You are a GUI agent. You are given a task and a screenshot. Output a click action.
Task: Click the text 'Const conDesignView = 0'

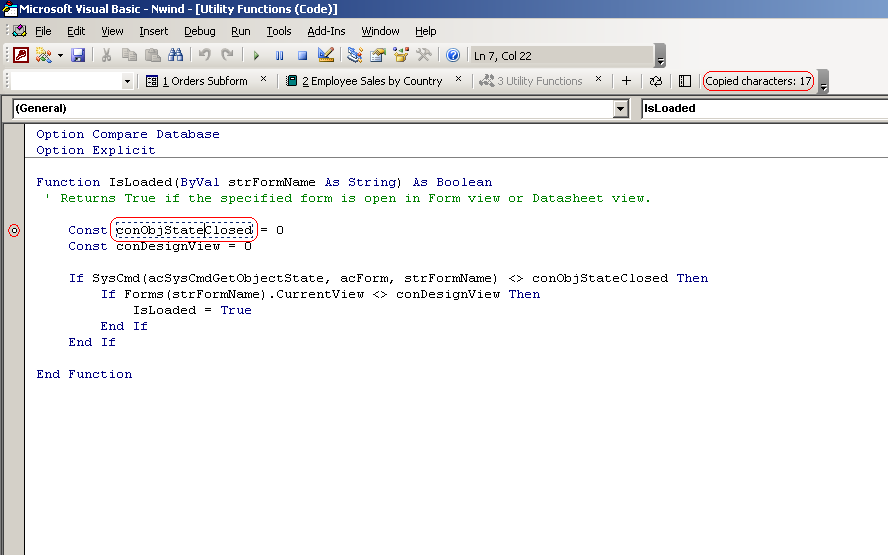(x=160, y=246)
